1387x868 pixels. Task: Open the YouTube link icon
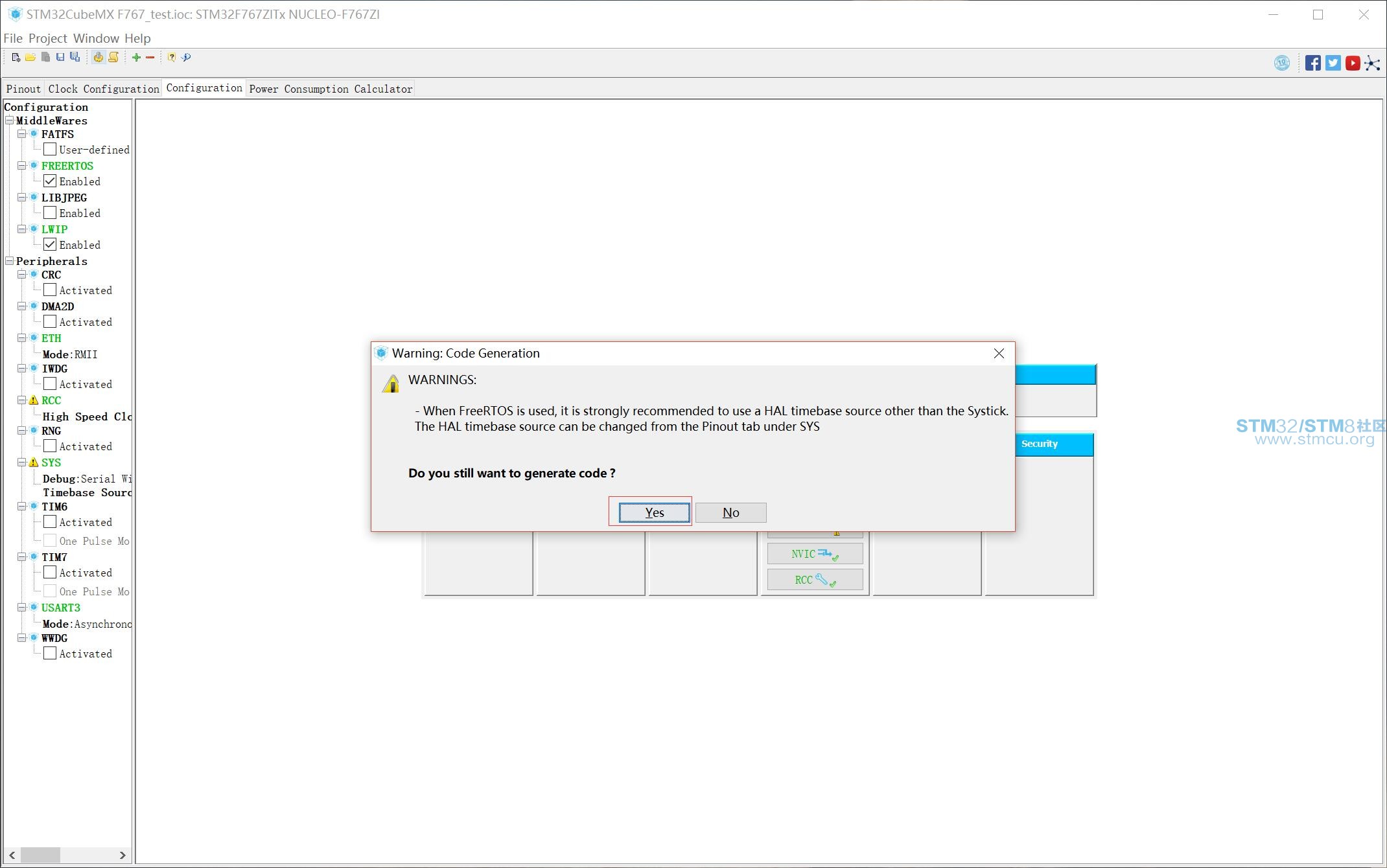pyautogui.click(x=1353, y=63)
